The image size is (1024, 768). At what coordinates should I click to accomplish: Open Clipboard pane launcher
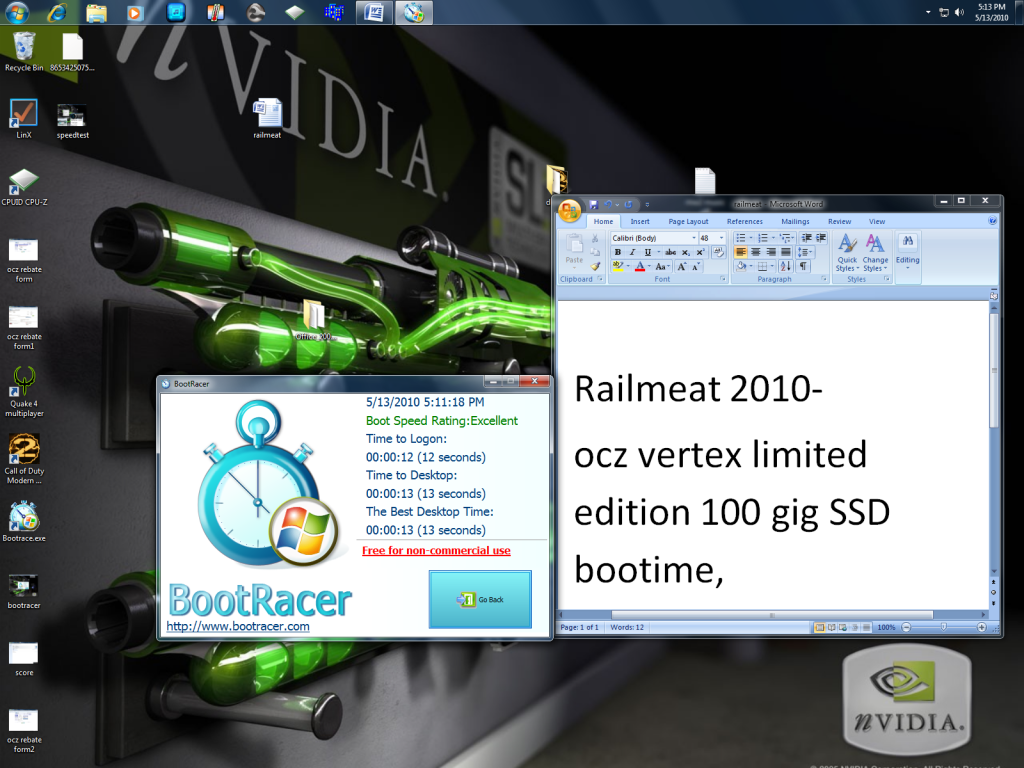coord(600,279)
